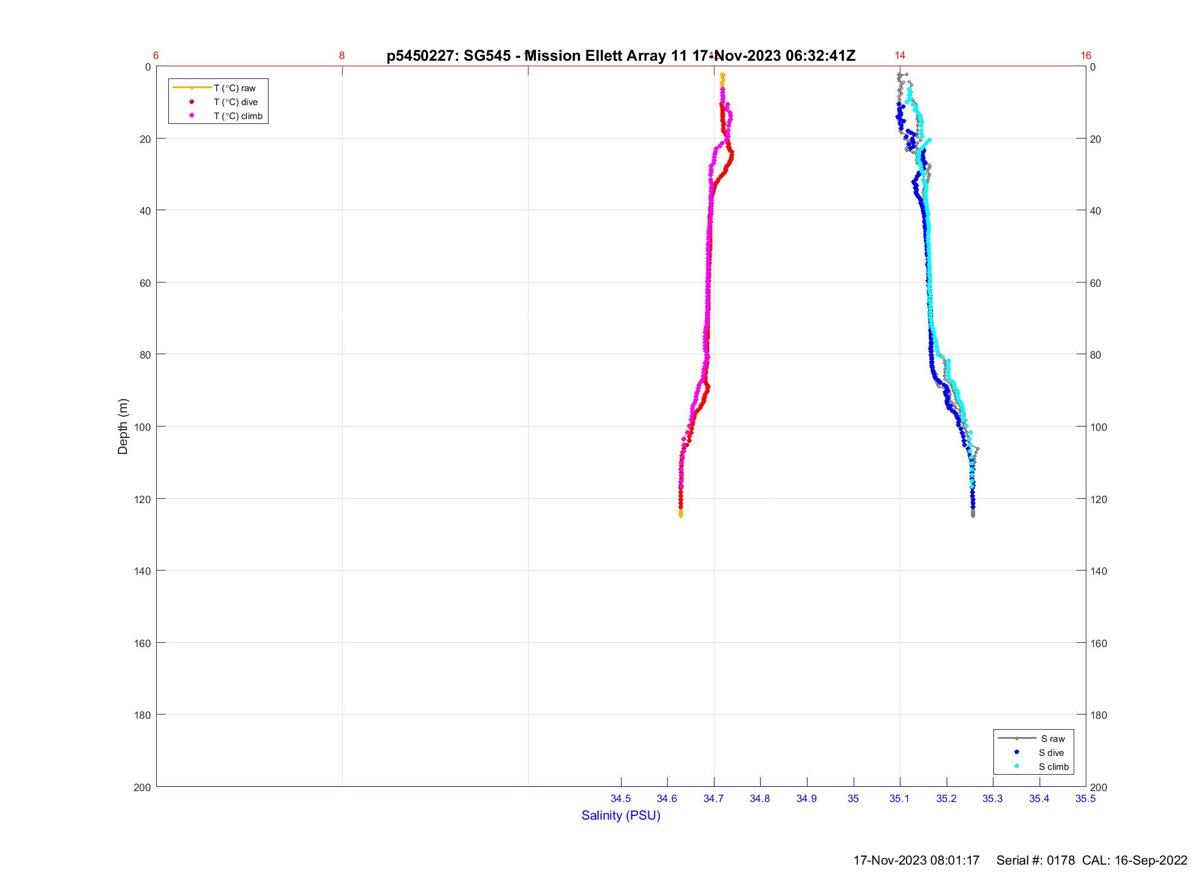Select the 'T (°C) dive' legend label
This screenshot has height=885, width=1200.
(235, 102)
